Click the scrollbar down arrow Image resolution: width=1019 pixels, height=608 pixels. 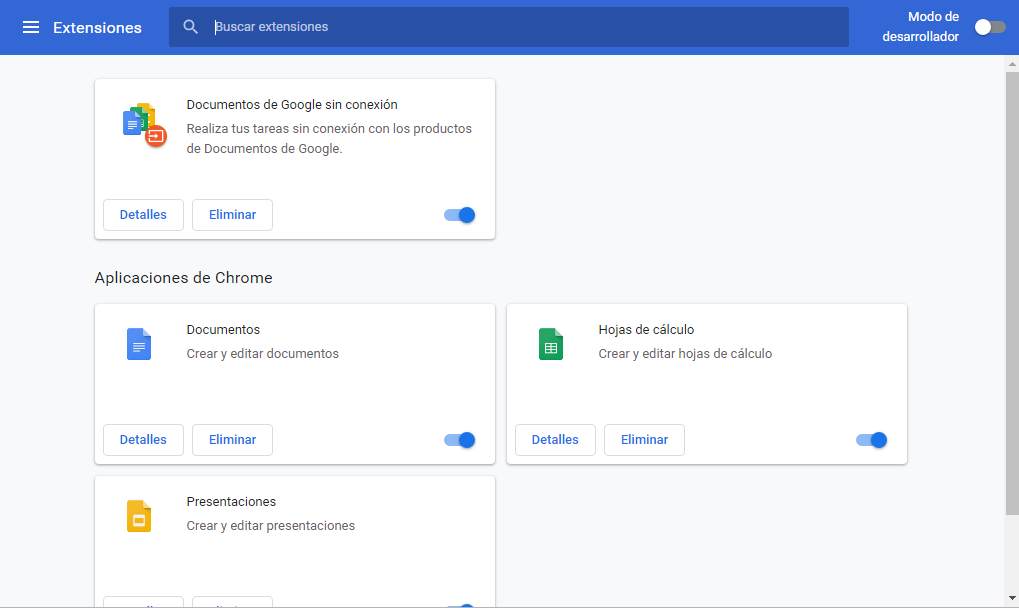pyautogui.click(x=1012, y=598)
